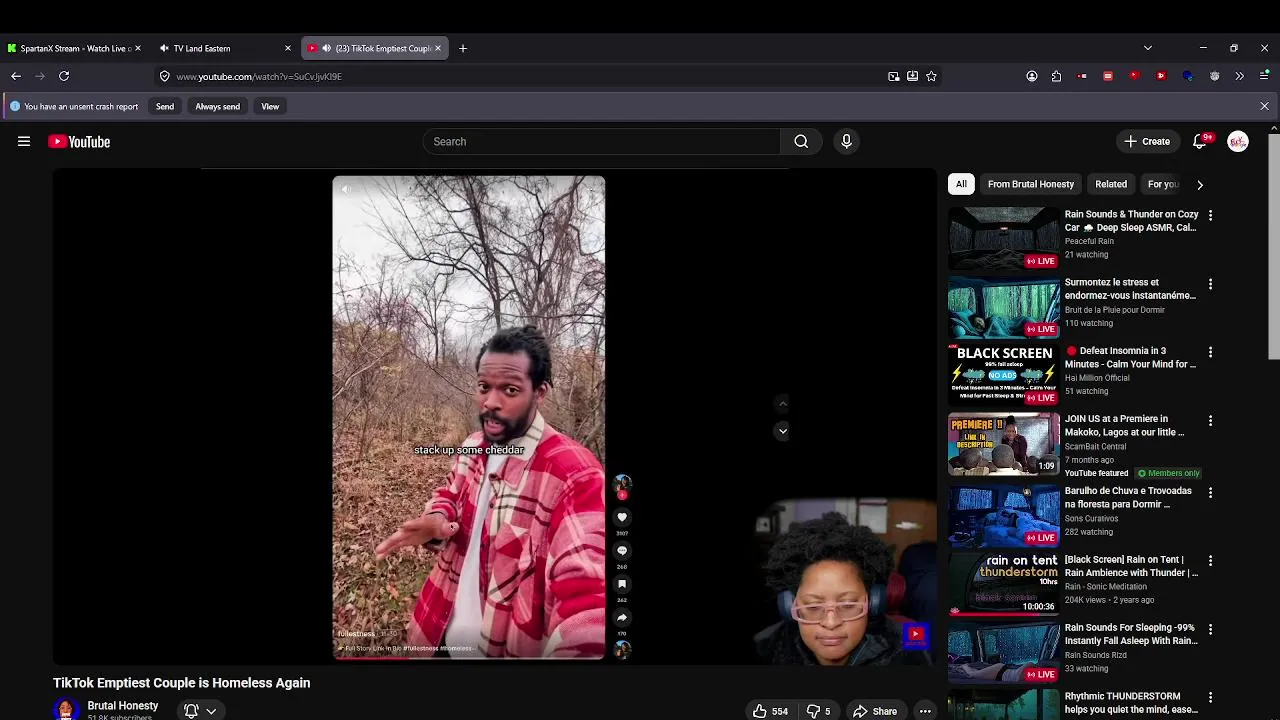This screenshot has height=720, width=1280.
Task: Click the install-app address bar icon
Action: (912, 76)
